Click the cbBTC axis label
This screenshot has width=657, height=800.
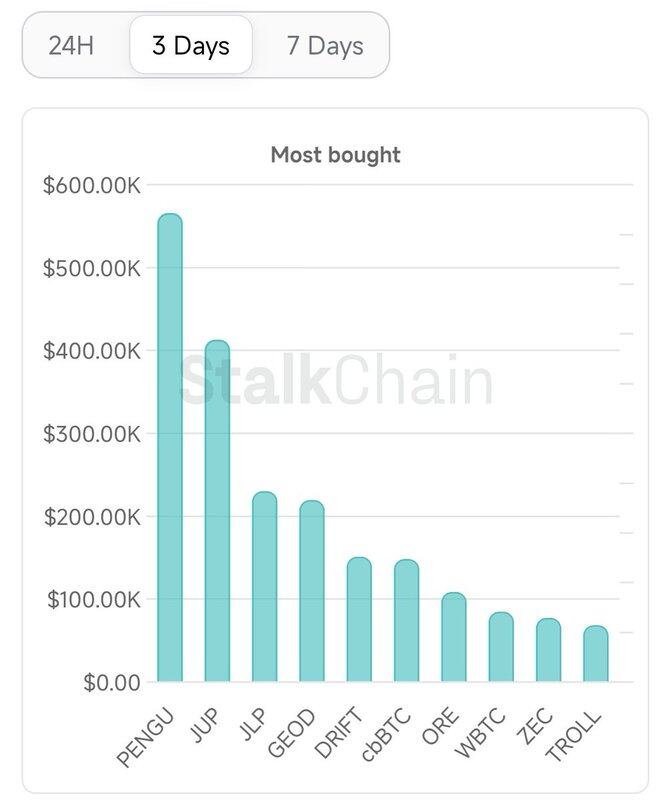384,736
